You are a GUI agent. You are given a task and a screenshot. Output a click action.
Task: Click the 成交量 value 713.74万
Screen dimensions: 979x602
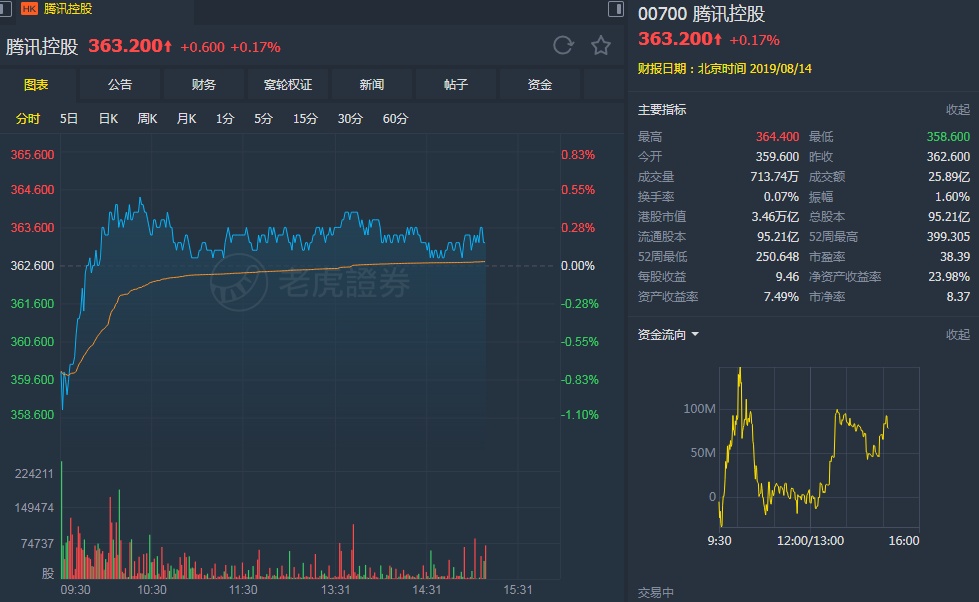click(x=774, y=177)
